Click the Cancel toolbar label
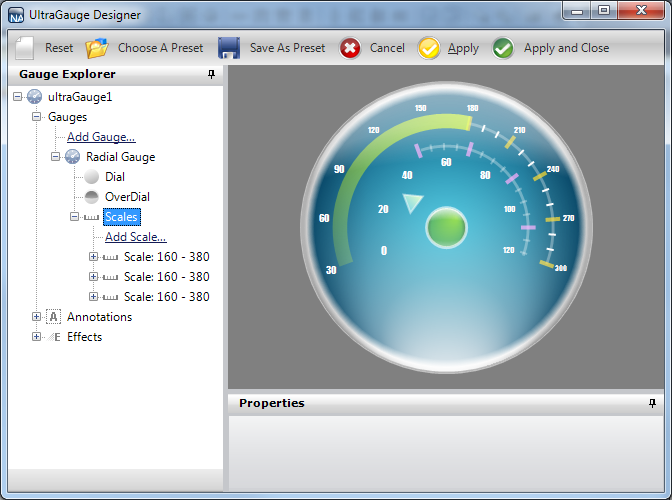The height and width of the screenshot is (500, 672). pos(387,48)
